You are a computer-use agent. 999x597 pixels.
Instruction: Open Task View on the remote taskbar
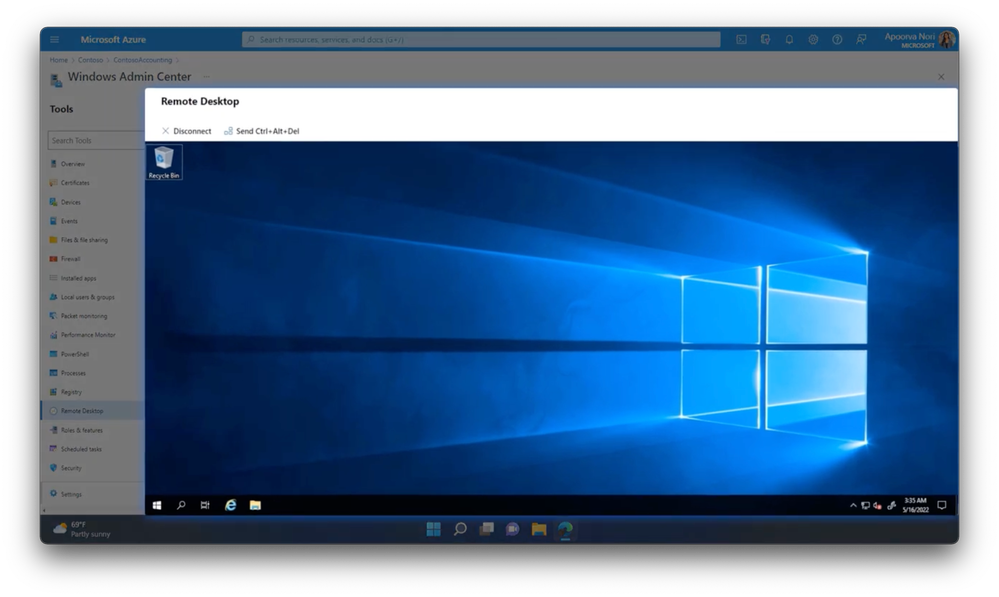(x=205, y=505)
